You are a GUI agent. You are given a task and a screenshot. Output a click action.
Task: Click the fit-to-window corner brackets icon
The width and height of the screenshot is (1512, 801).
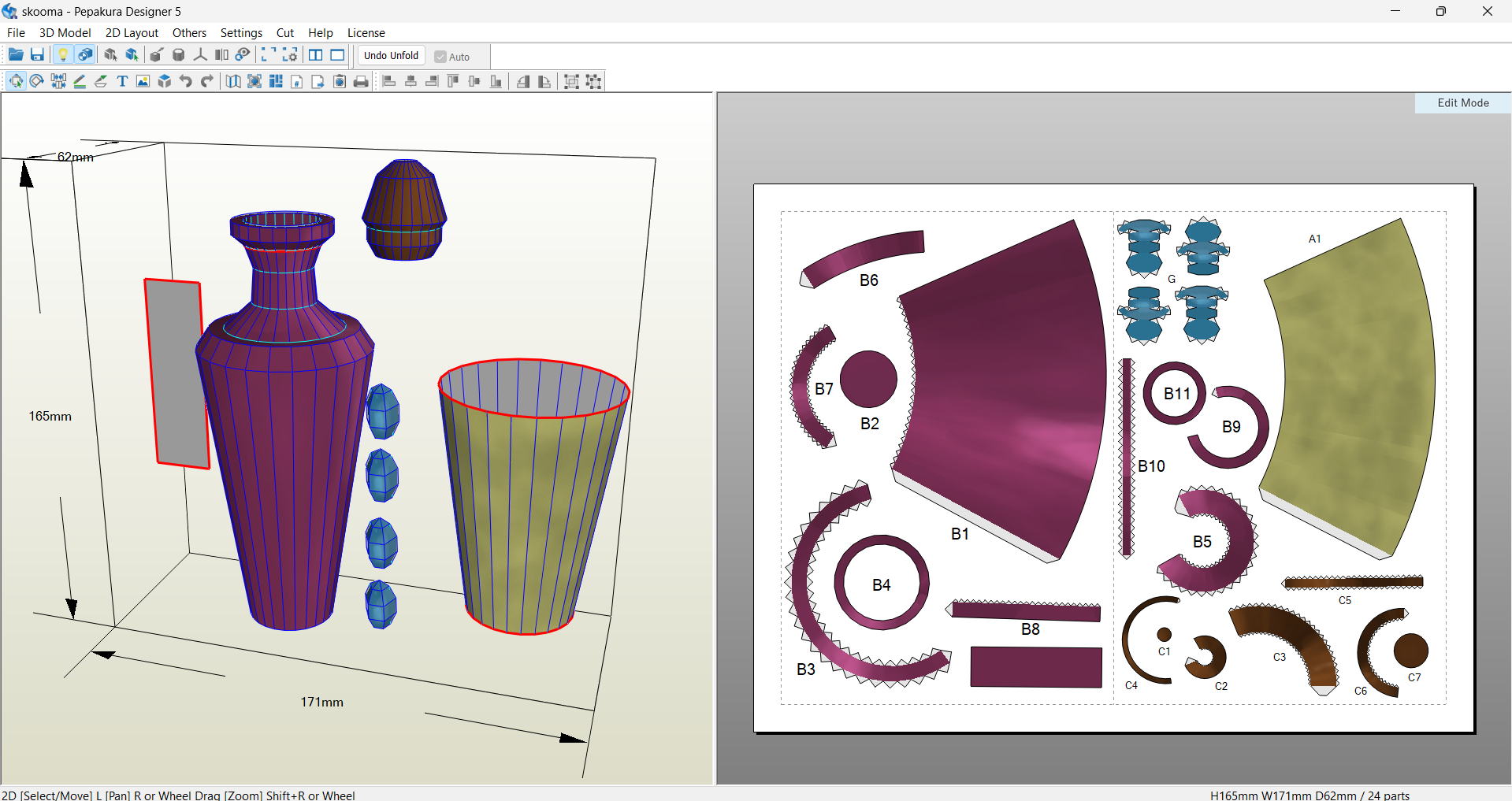click(268, 55)
